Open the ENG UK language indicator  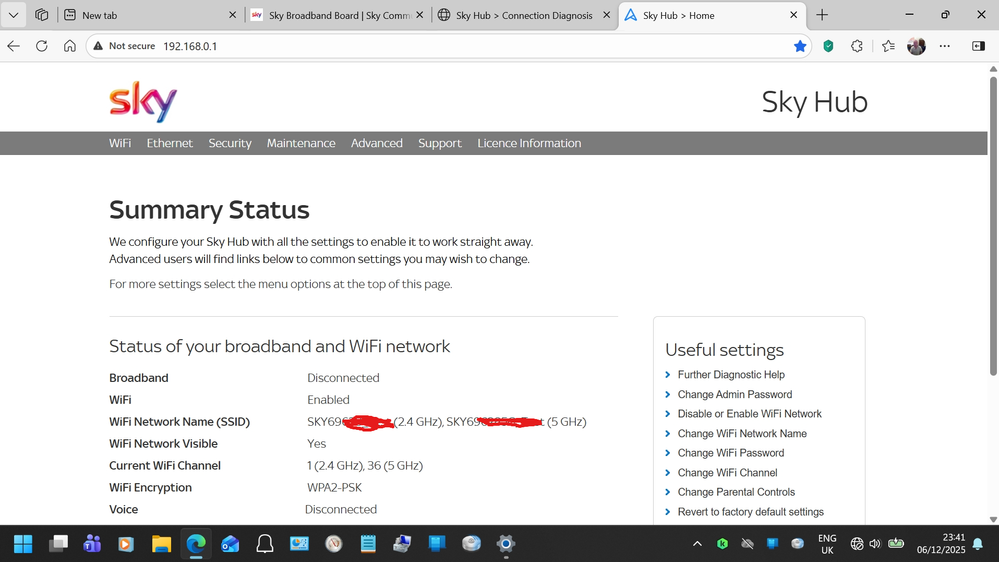pos(827,544)
